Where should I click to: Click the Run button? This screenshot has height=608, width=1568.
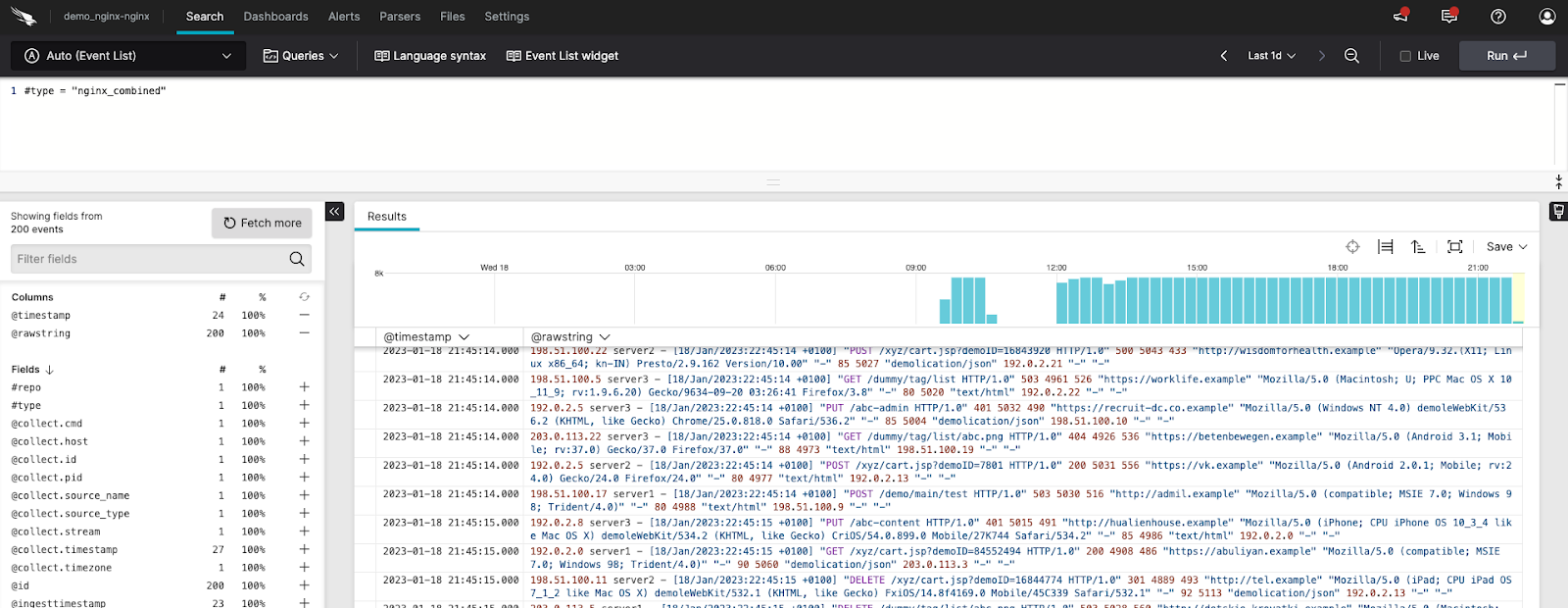pos(1507,56)
